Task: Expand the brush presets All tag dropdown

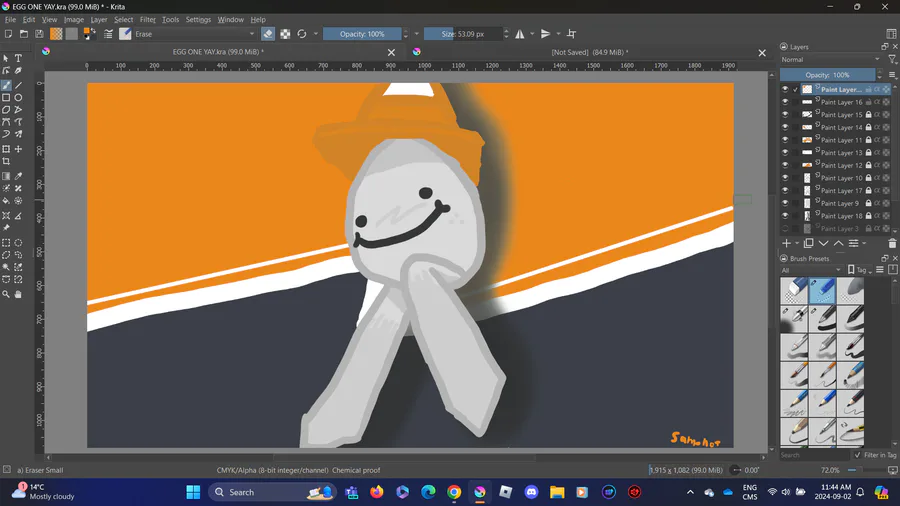Action: click(811, 270)
